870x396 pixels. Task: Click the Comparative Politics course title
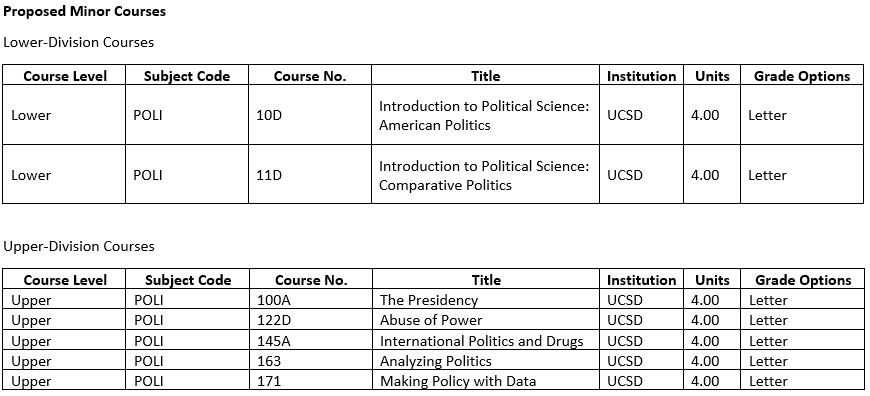pos(484,175)
